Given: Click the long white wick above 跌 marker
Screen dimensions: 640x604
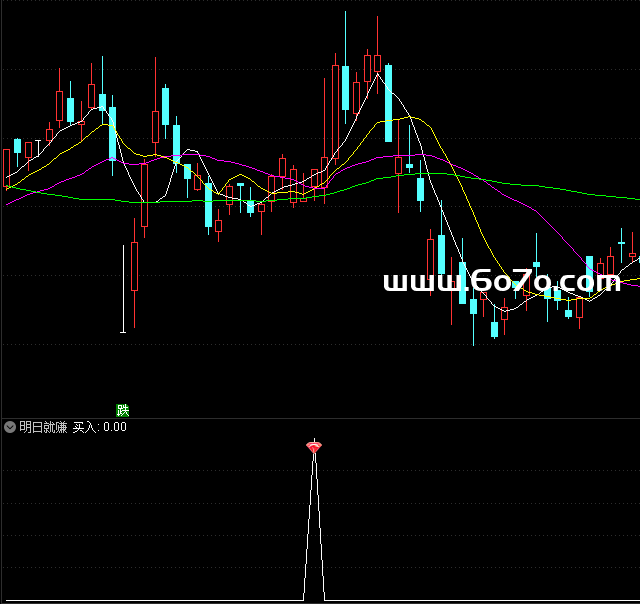Looking at the screenshot, I should pyautogui.click(x=123, y=290).
